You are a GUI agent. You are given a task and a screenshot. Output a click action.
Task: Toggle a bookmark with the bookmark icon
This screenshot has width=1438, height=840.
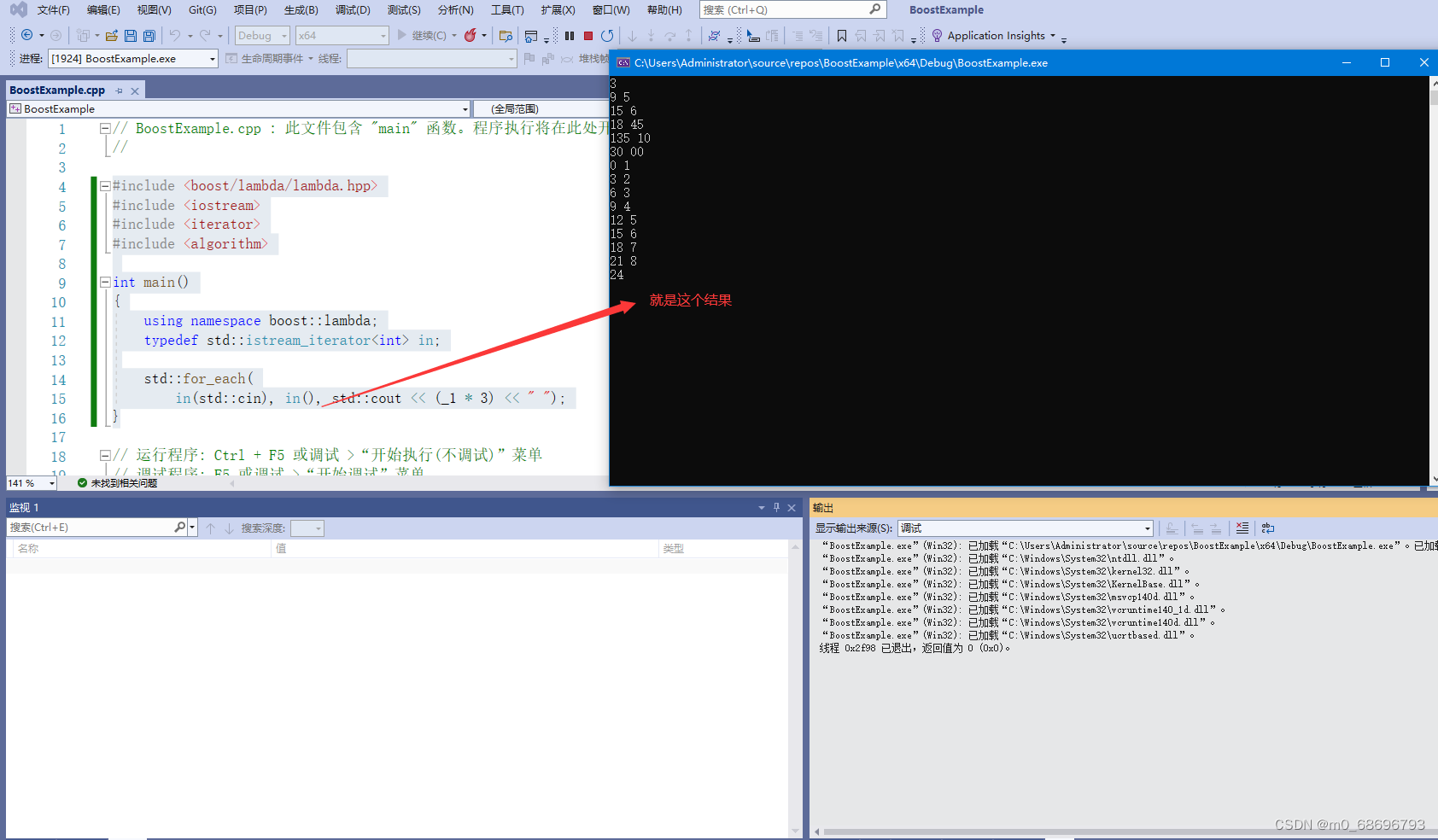coord(843,35)
